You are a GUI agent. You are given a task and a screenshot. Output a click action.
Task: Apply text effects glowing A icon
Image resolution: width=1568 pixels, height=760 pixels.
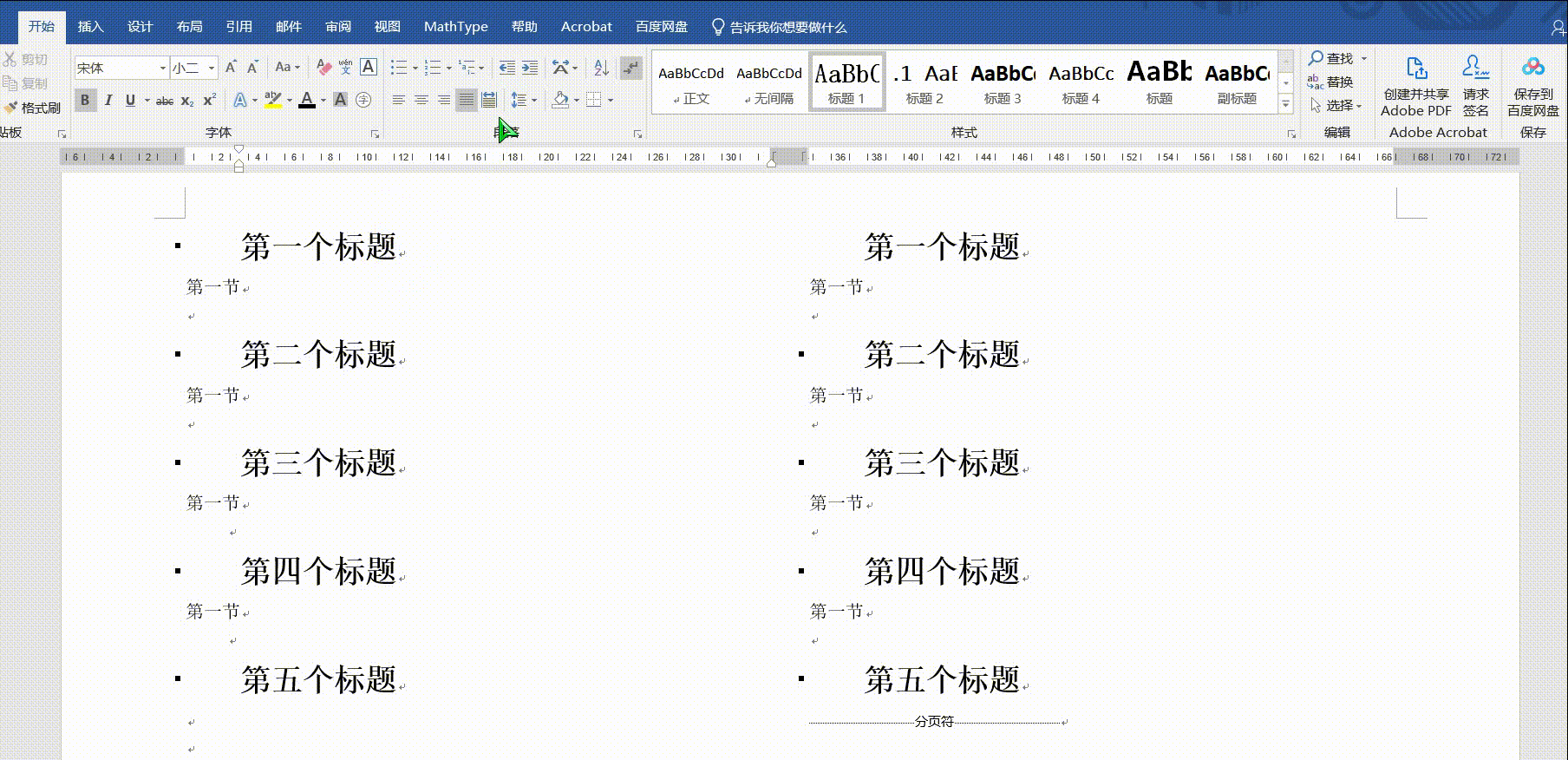pos(240,100)
